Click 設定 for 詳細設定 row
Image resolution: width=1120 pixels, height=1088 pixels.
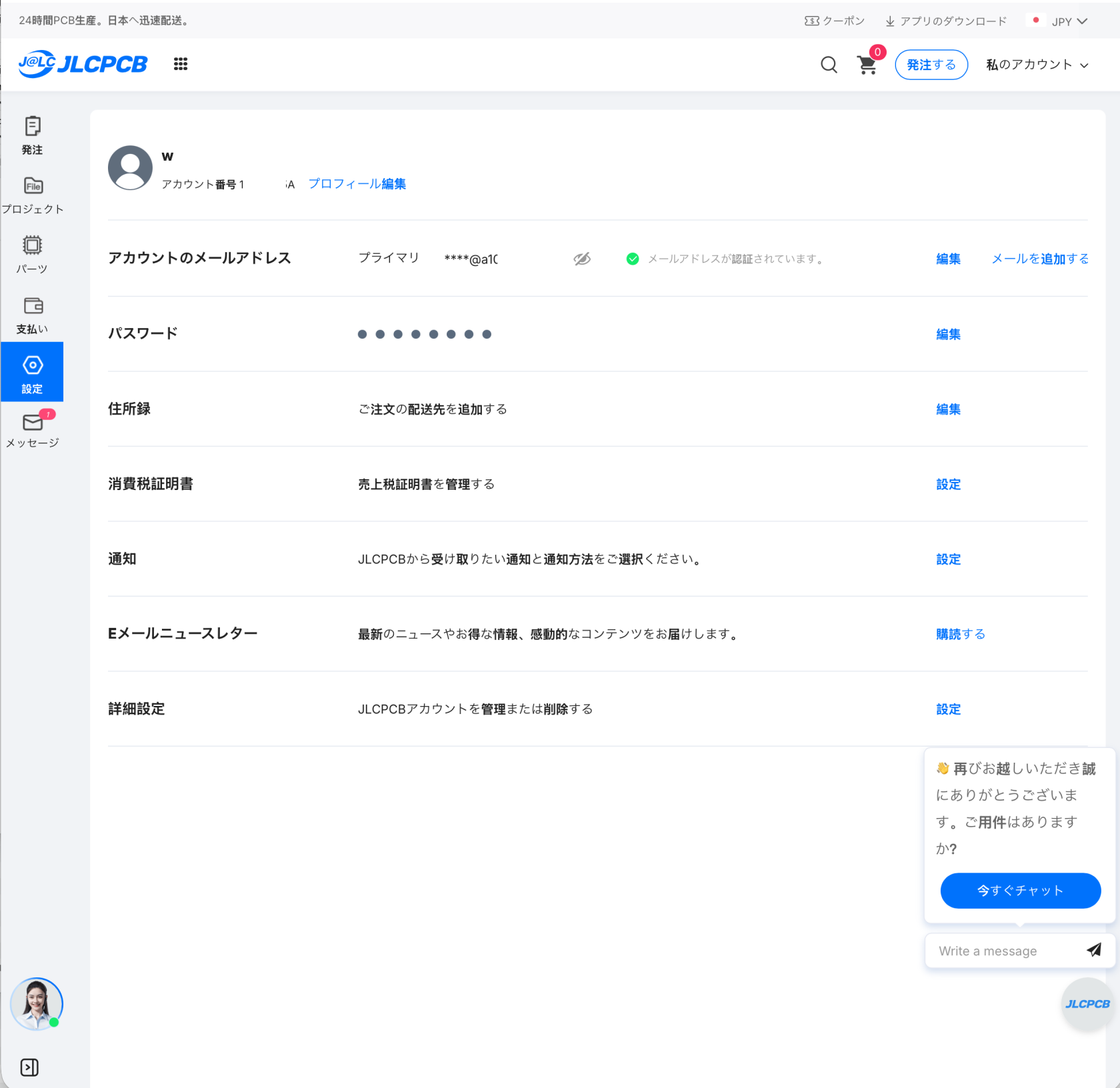click(x=948, y=709)
